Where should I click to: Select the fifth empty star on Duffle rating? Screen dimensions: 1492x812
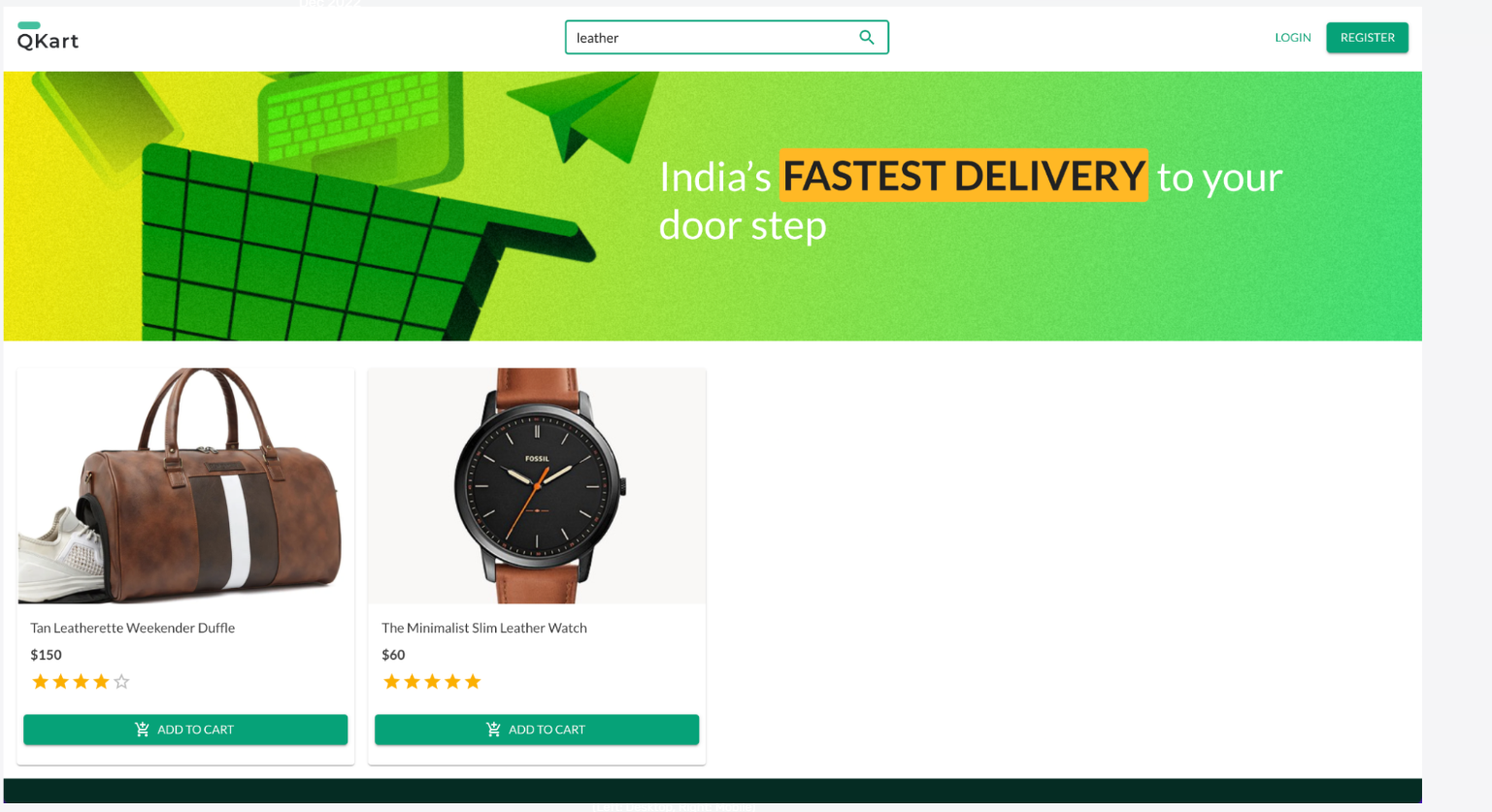click(x=121, y=682)
